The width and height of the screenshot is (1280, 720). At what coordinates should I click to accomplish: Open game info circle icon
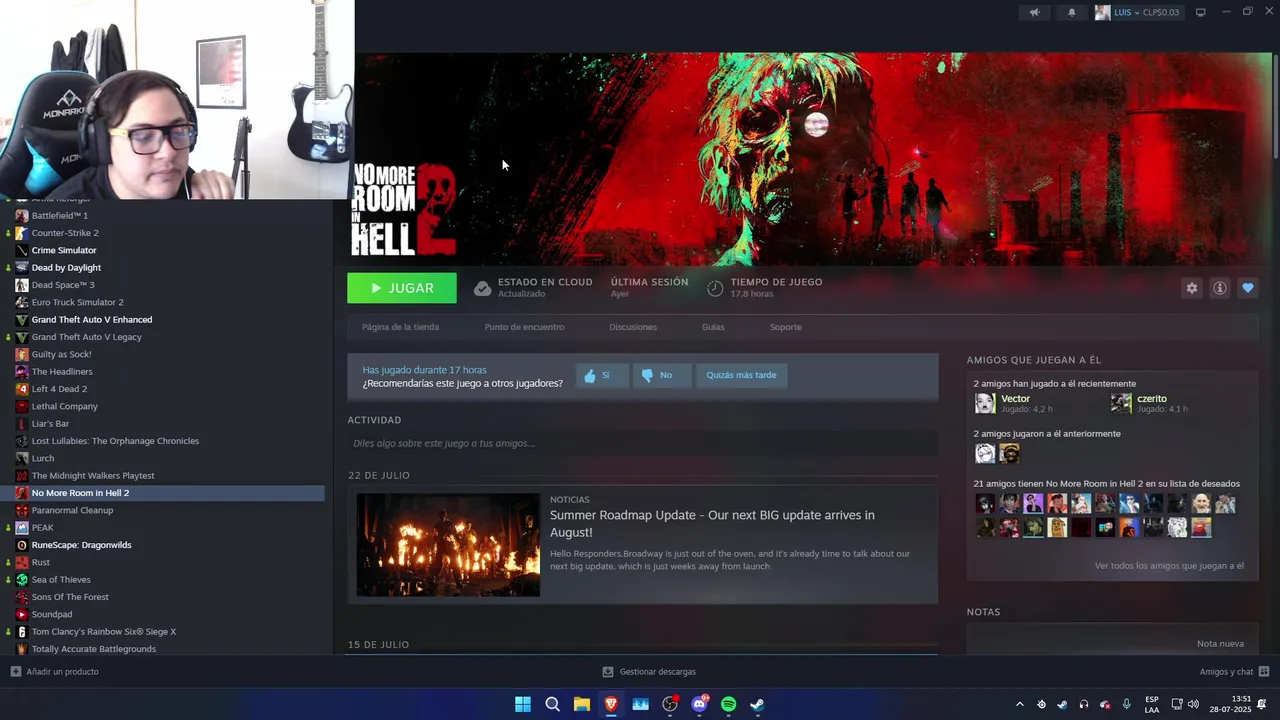(1219, 288)
